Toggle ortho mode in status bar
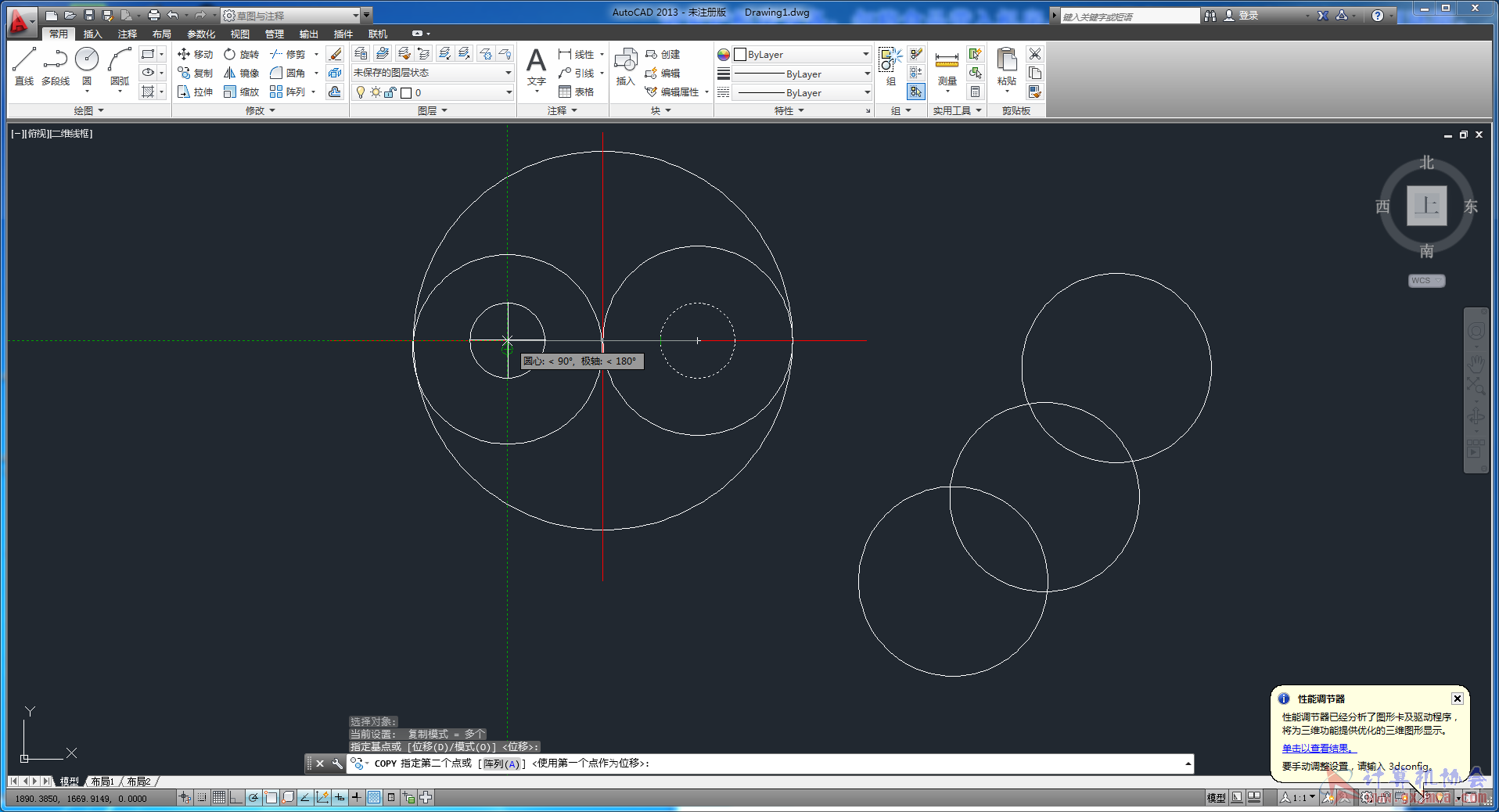Screen dimensions: 1499x812 pyautogui.click(x=236, y=797)
